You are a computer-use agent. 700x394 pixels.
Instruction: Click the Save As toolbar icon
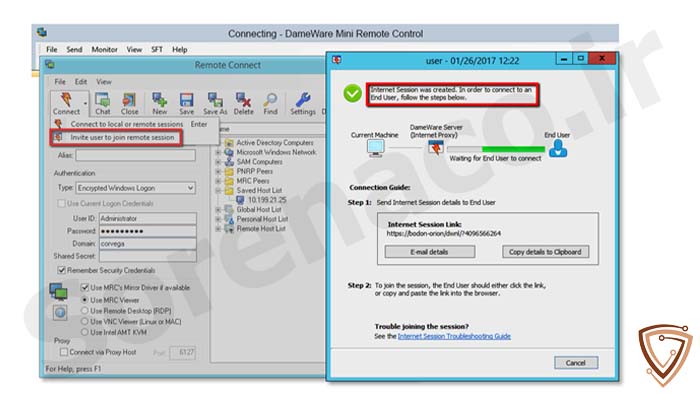pyautogui.click(x=215, y=99)
